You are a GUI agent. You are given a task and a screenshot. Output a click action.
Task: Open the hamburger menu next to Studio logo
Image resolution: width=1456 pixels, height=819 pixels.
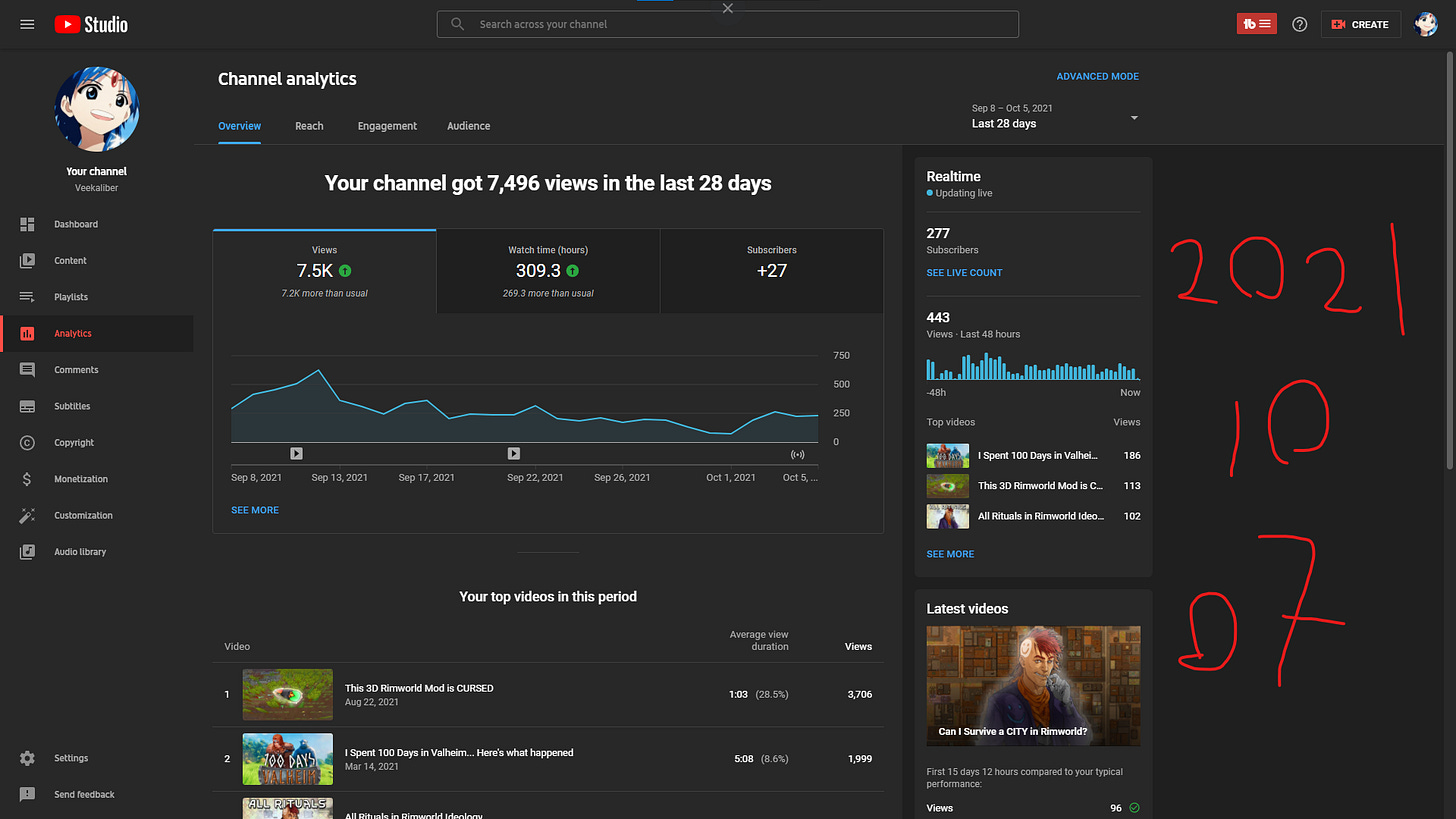coord(27,24)
